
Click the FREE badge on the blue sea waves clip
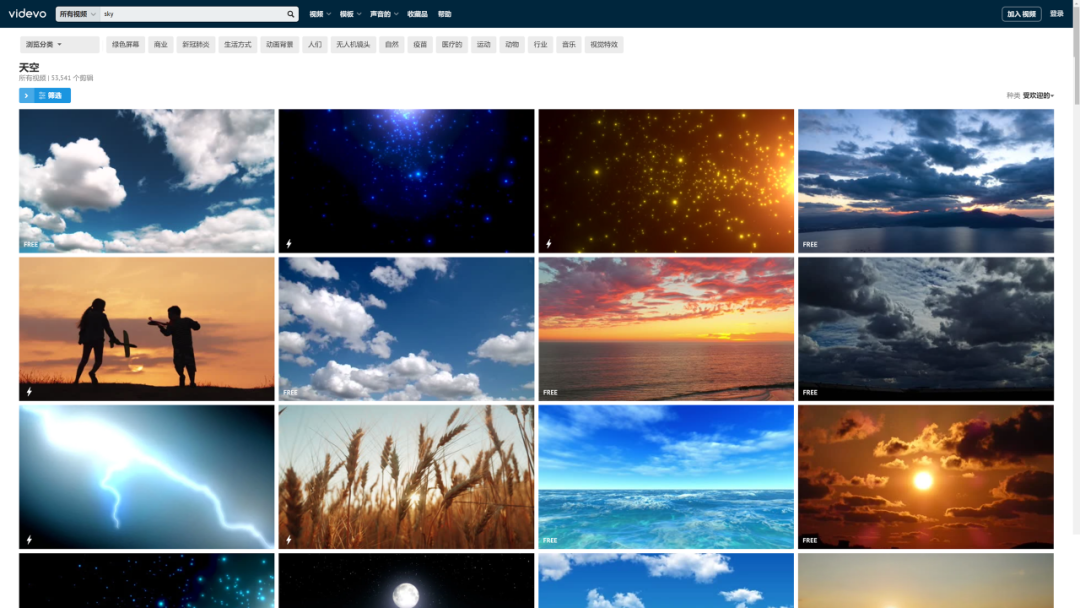[x=550, y=541]
